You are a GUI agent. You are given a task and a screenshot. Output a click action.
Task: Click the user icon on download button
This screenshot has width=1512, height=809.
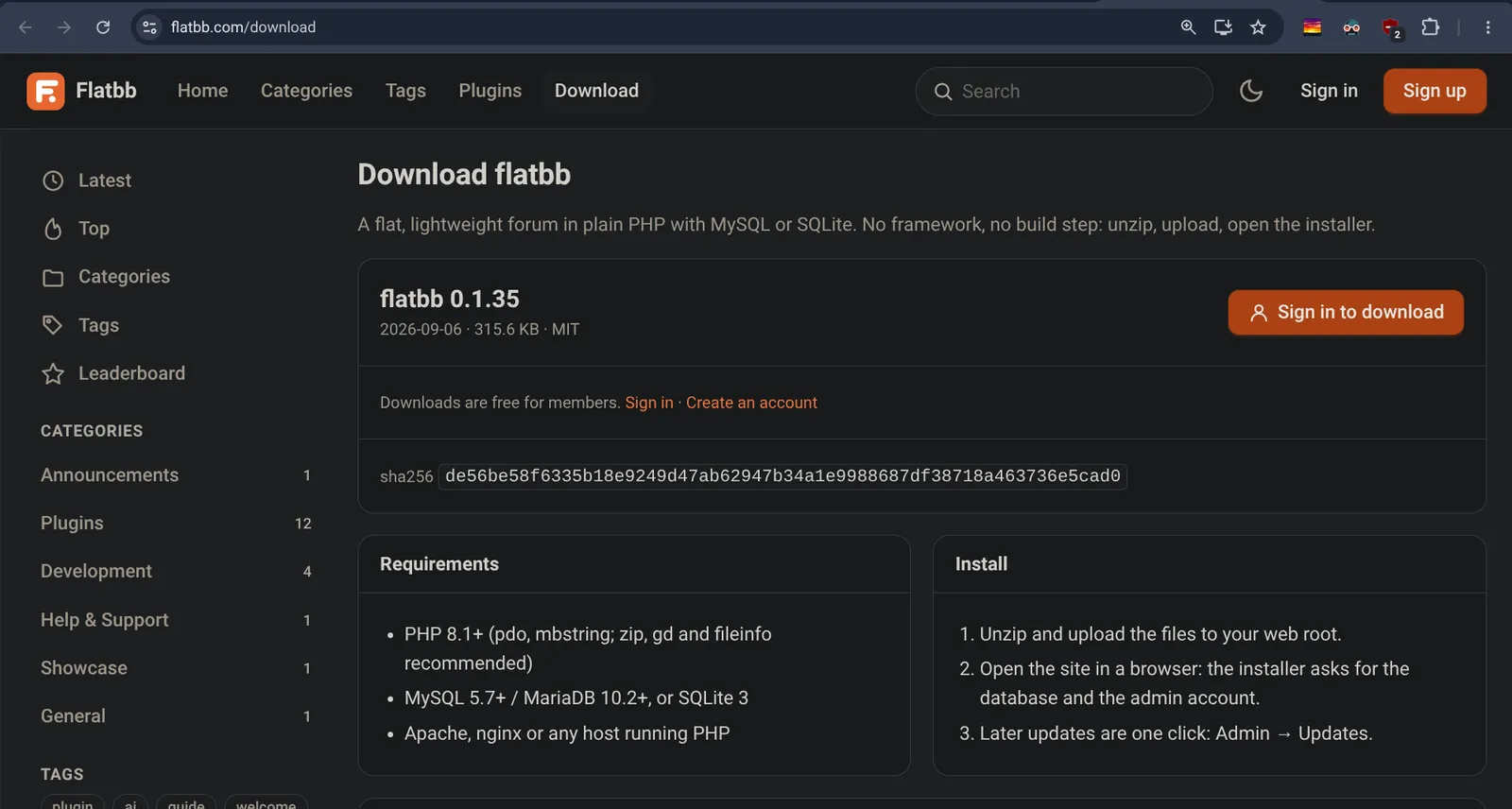pos(1259,313)
